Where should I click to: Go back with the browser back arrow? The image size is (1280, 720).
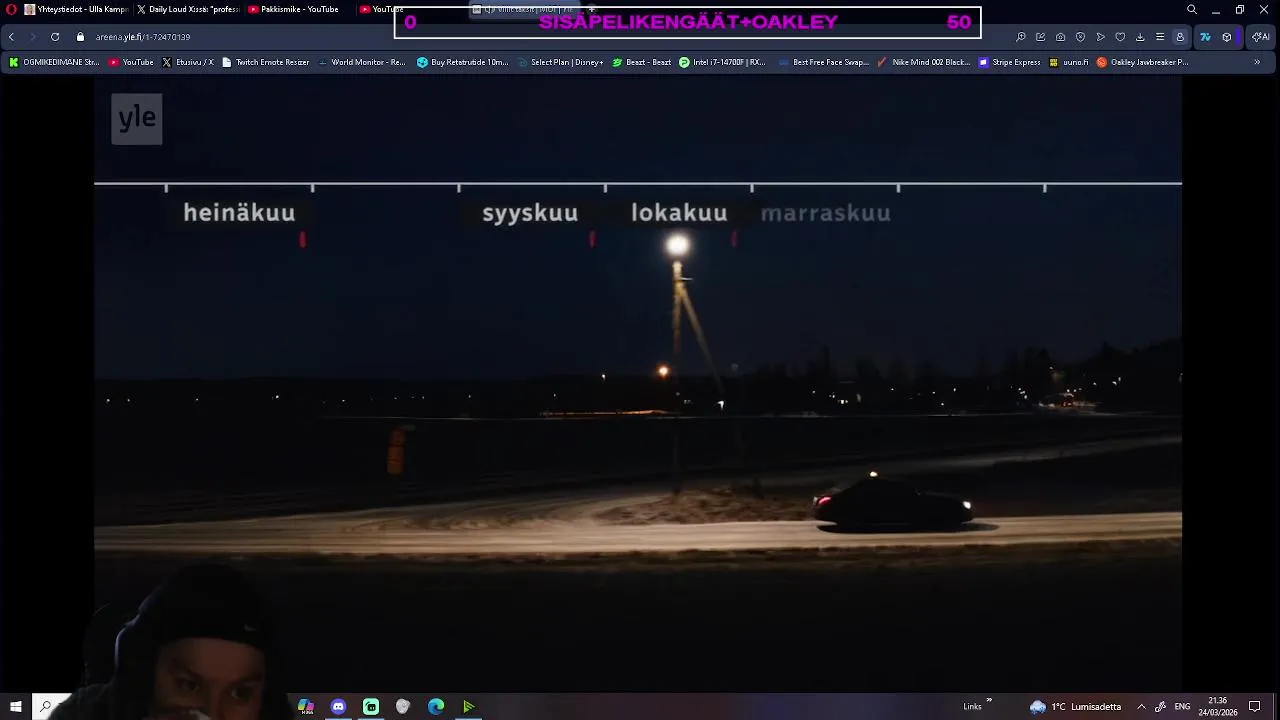pyautogui.click(x=11, y=37)
